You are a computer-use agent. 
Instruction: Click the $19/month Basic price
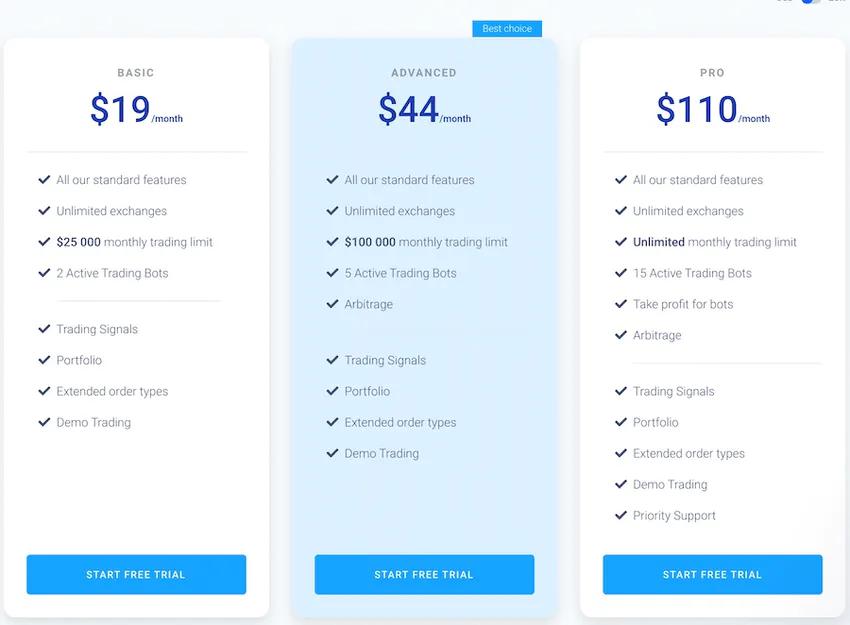(x=136, y=109)
